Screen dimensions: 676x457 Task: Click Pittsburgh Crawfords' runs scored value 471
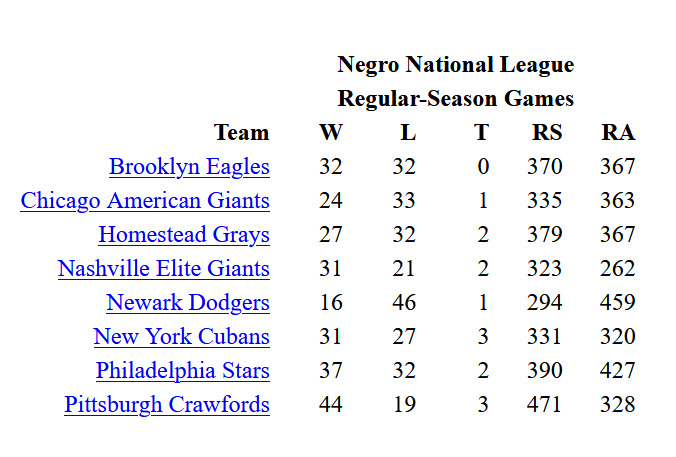545,404
